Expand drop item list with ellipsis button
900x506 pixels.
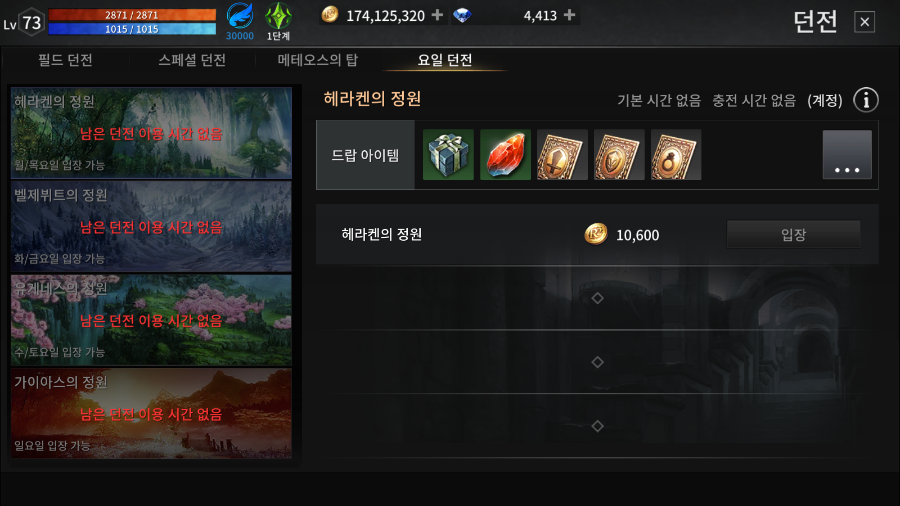point(847,155)
